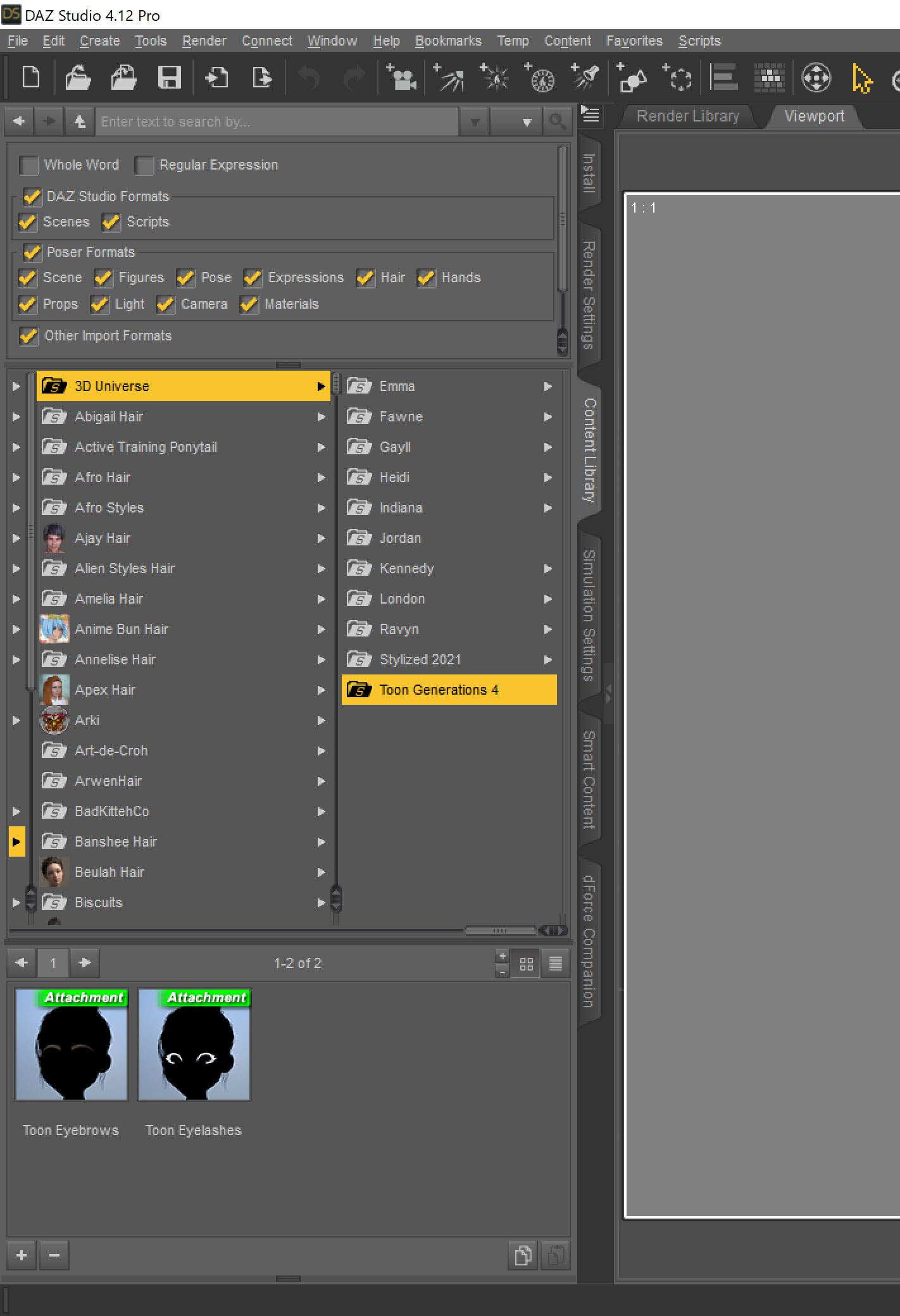Open the search options dropdown

point(516,121)
